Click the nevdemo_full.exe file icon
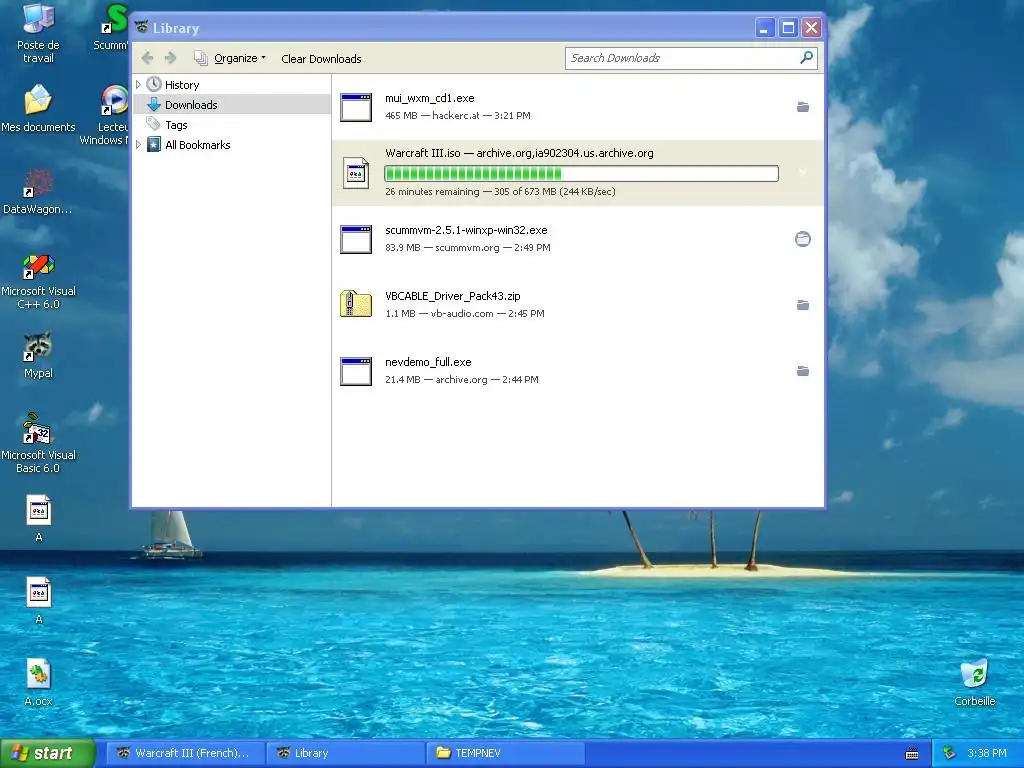Screen dimensions: 1024x768 tap(356, 371)
